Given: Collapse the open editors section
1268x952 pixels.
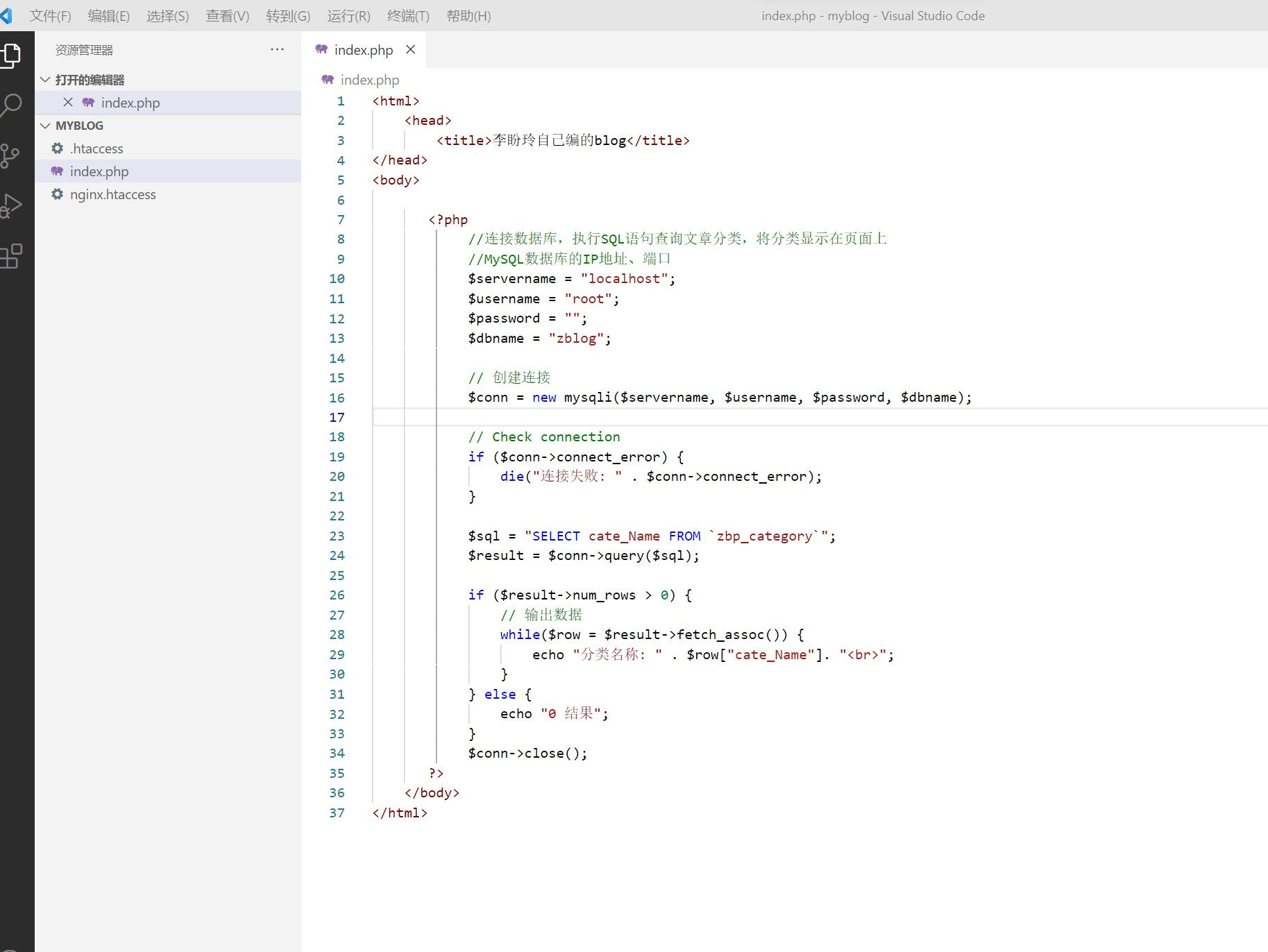Looking at the screenshot, I should (x=45, y=79).
